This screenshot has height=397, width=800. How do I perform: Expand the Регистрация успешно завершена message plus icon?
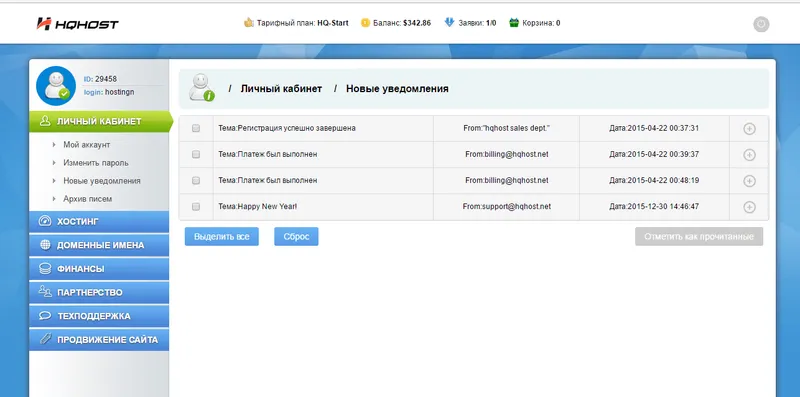pos(749,129)
